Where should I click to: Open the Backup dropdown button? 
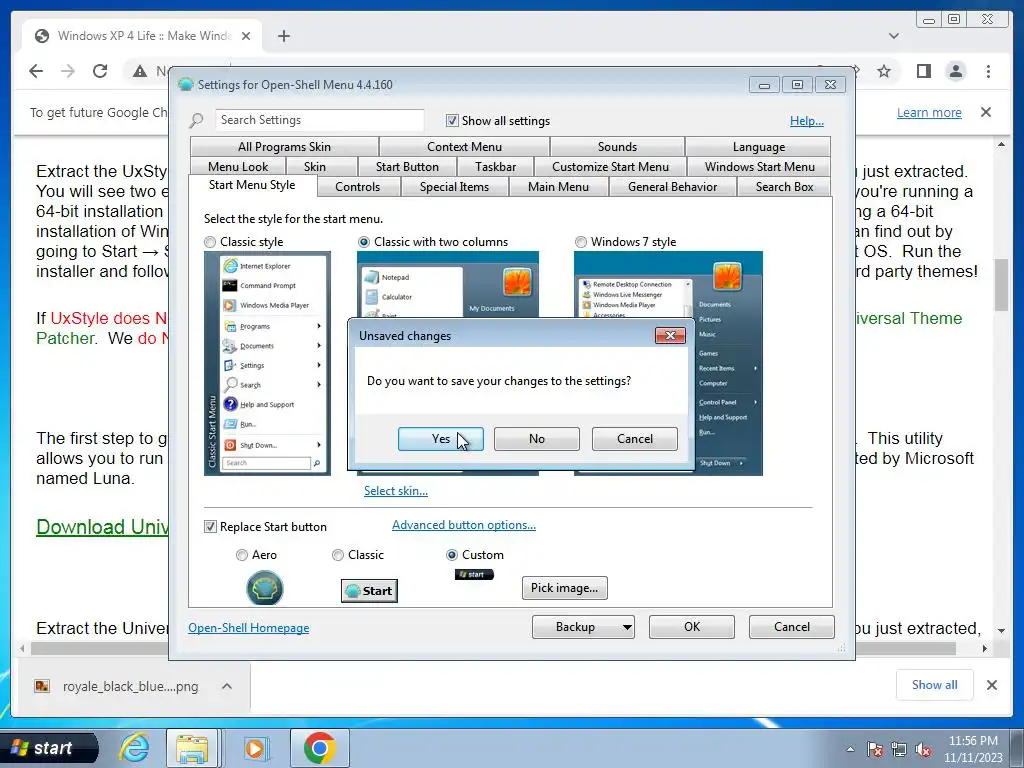(x=583, y=627)
